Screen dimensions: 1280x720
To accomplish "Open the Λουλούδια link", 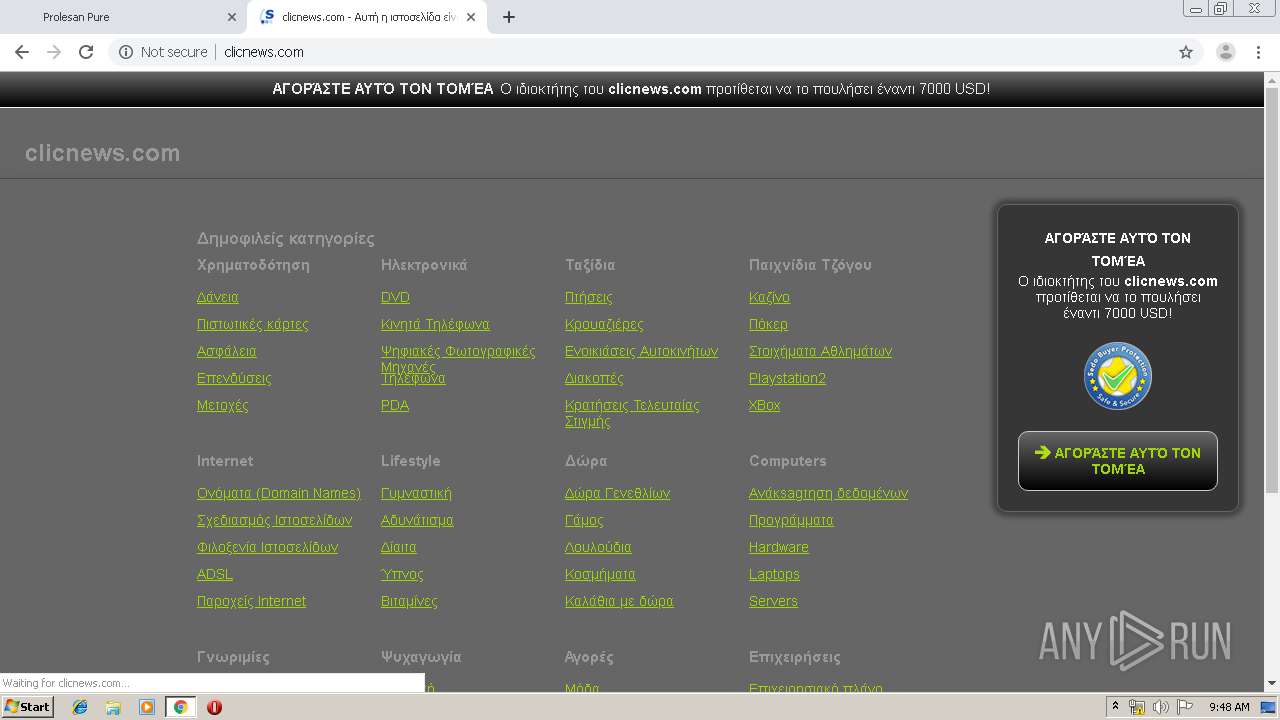I will coord(598,547).
